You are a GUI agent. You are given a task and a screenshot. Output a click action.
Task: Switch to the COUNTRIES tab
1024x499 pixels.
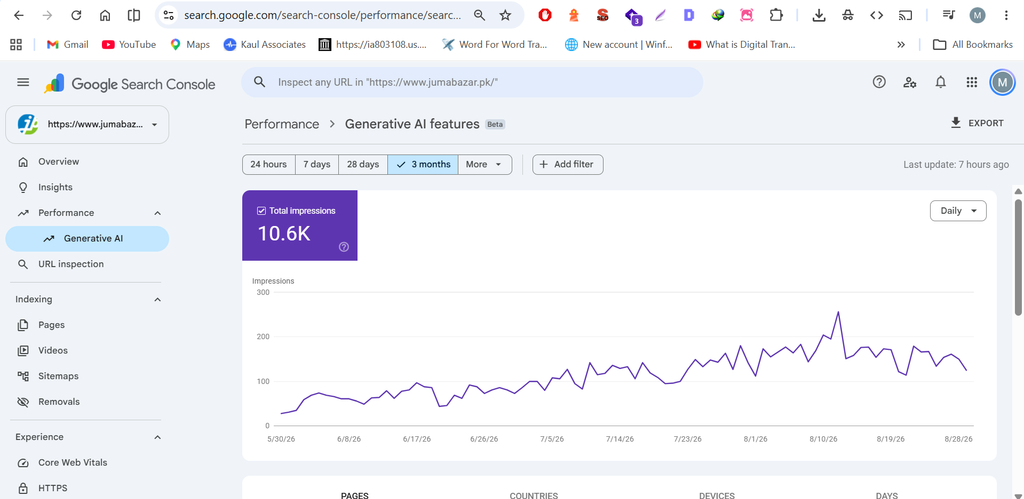[534, 495]
